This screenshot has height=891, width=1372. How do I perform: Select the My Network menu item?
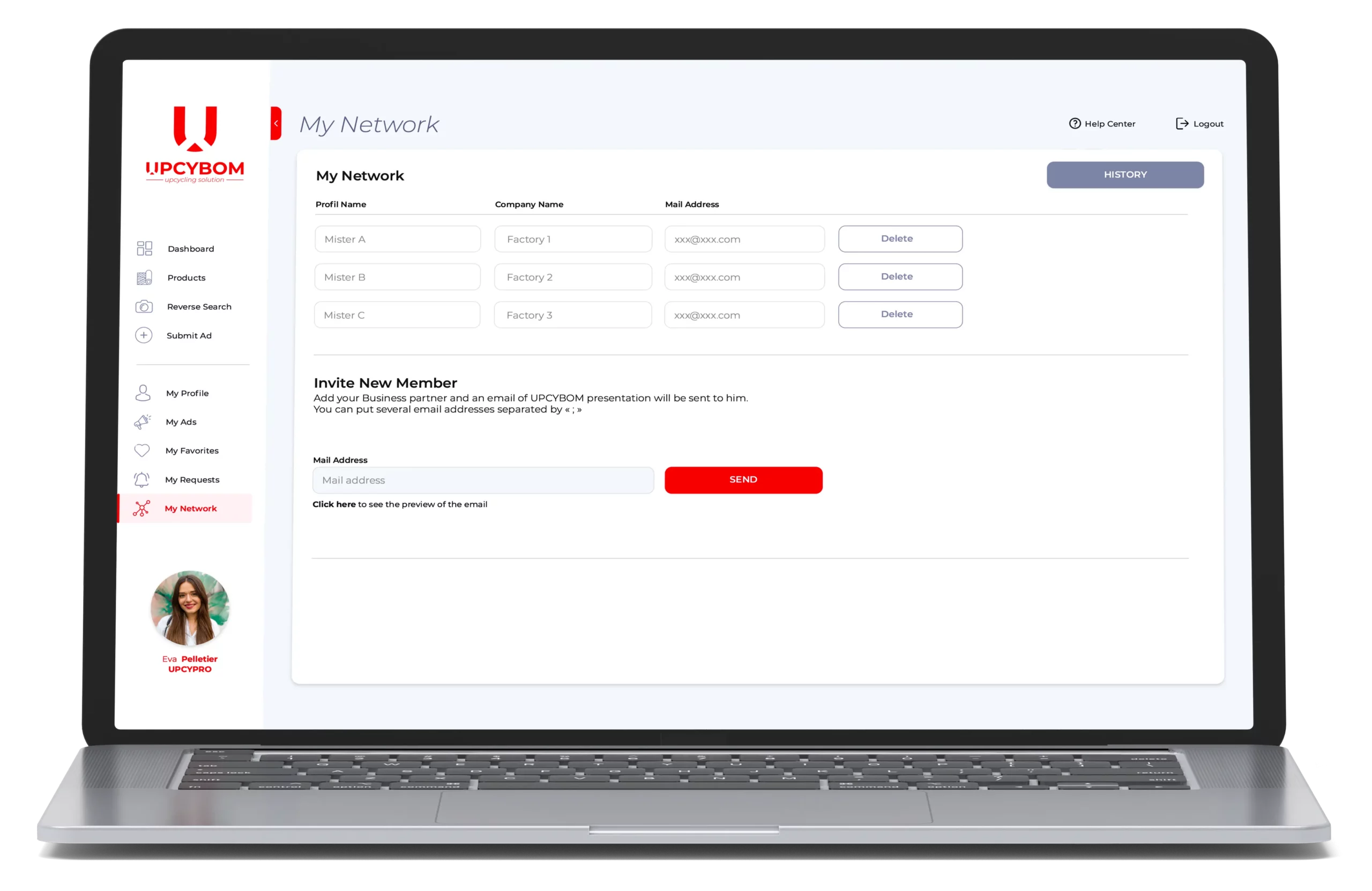coord(190,508)
